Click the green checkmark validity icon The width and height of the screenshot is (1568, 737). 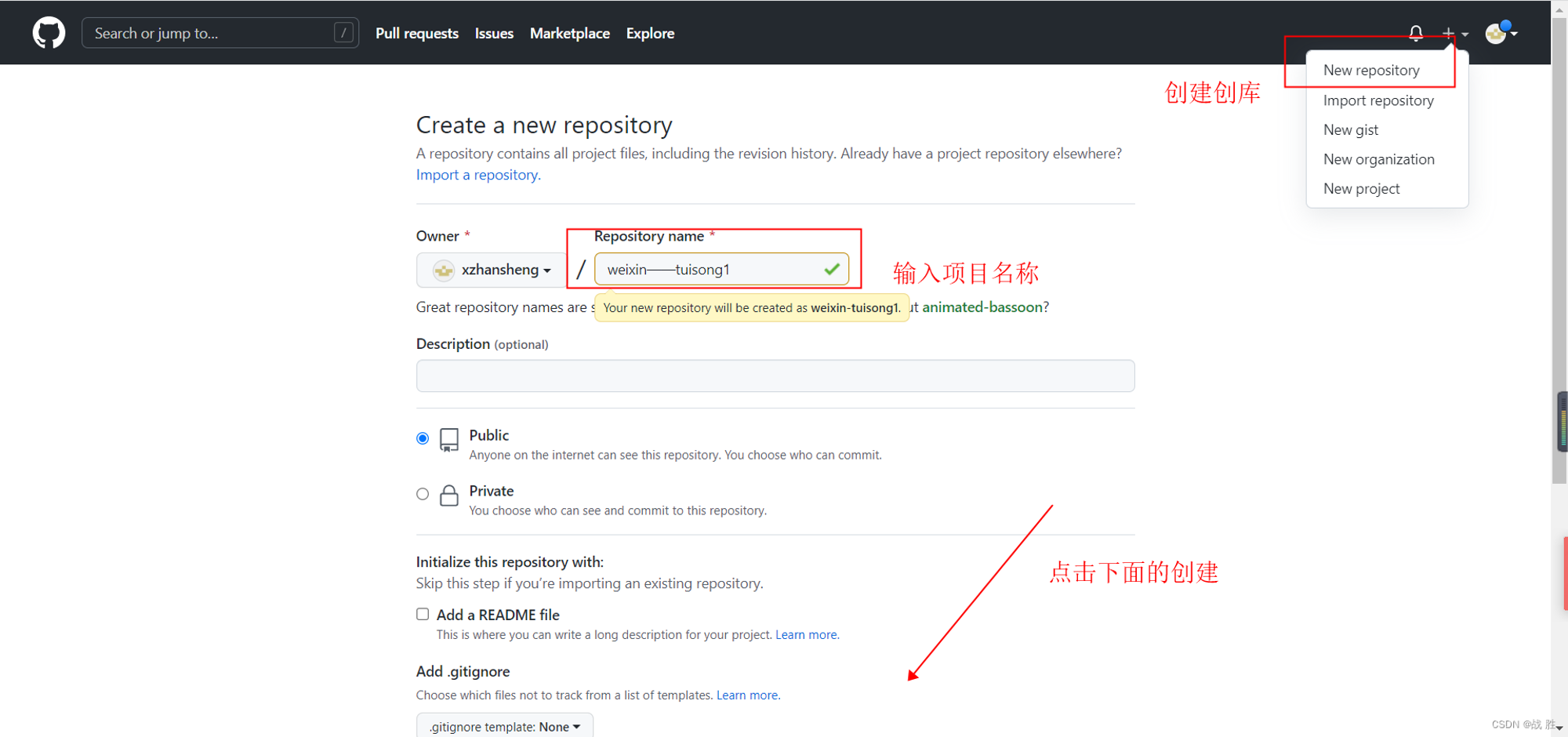832,270
